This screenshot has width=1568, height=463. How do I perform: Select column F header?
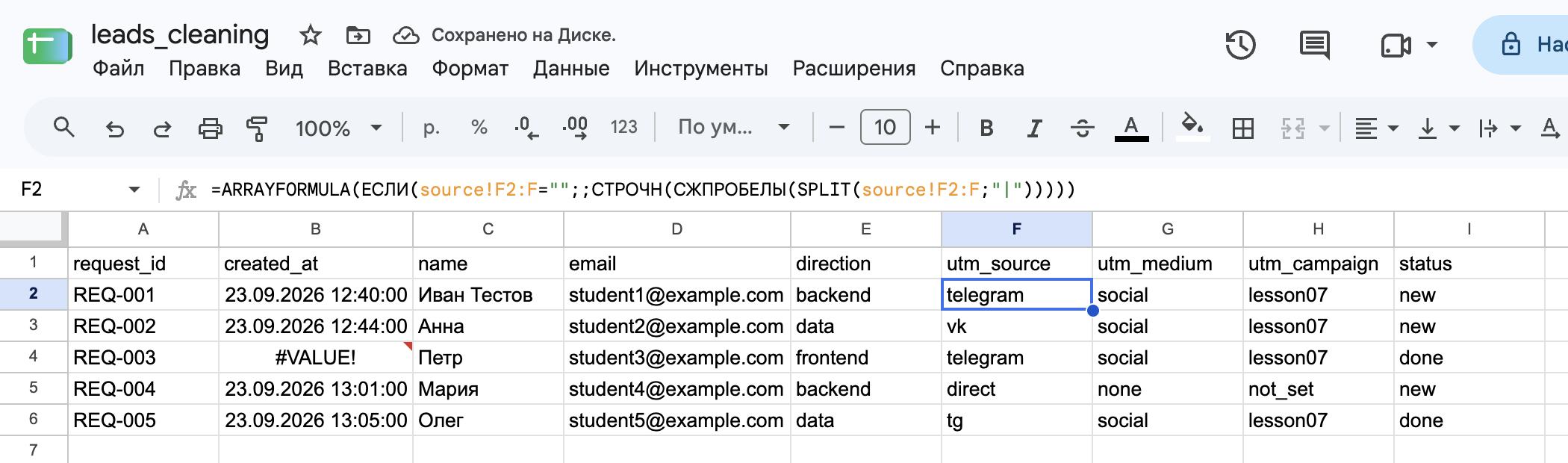[1017, 229]
